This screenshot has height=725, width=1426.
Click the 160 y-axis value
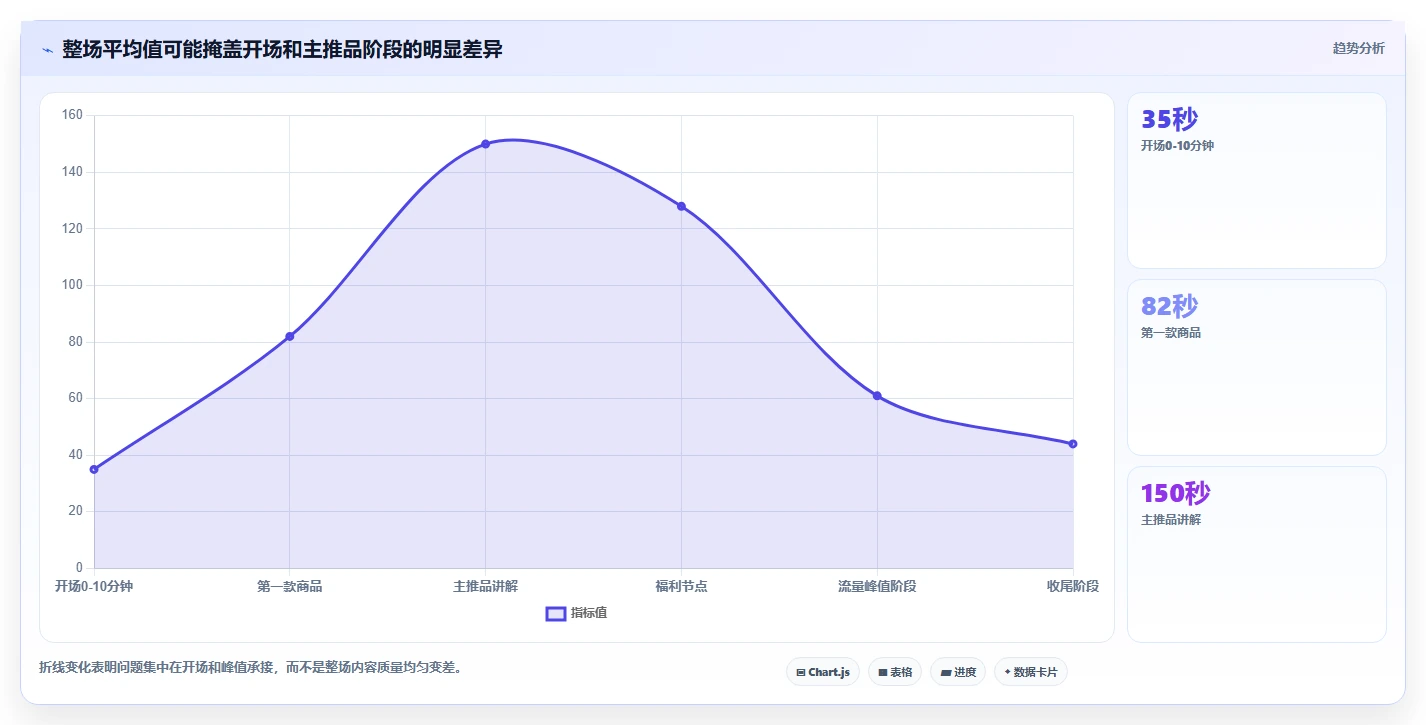(72, 115)
